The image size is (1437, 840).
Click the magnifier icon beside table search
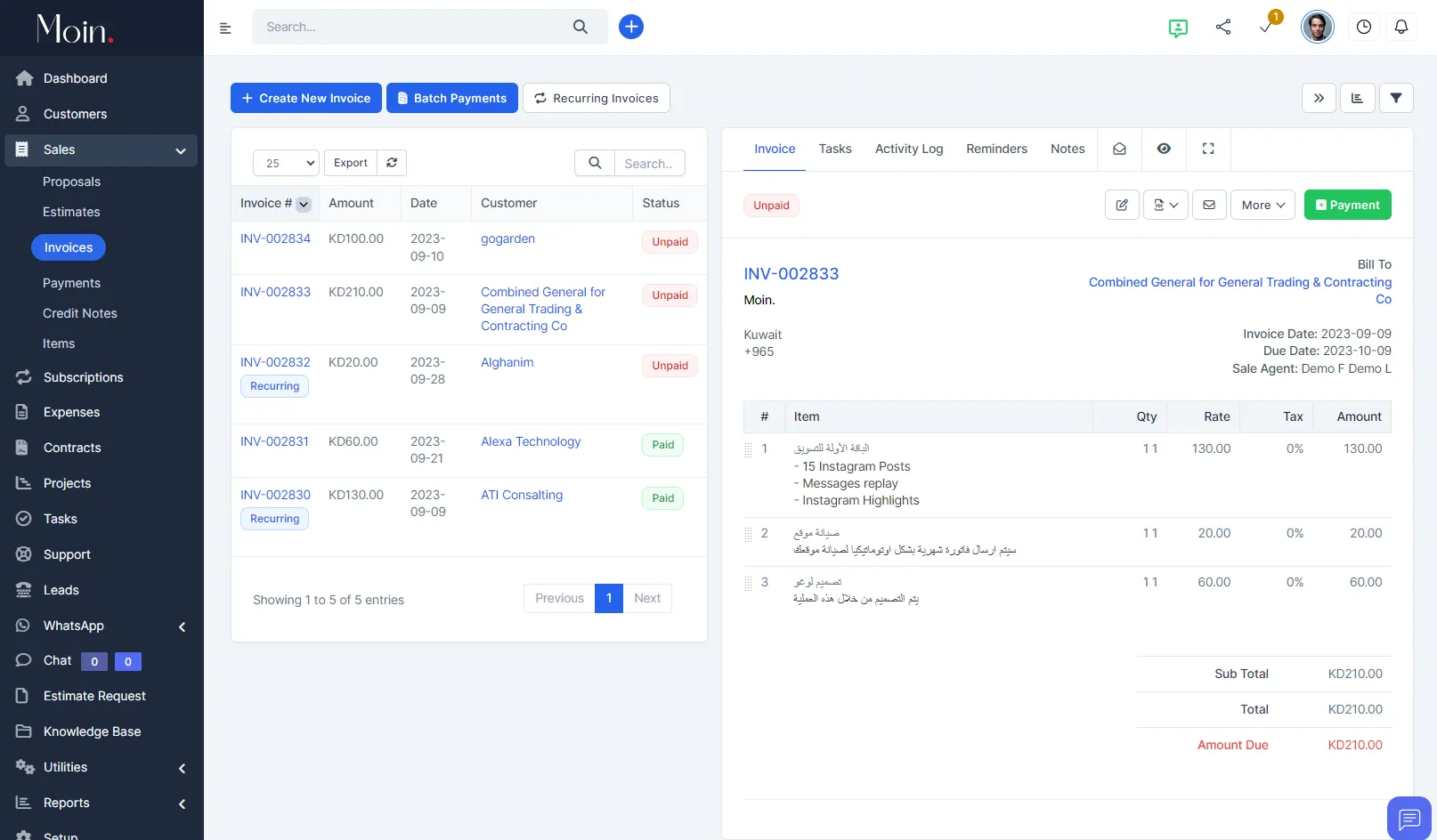(595, 163)
